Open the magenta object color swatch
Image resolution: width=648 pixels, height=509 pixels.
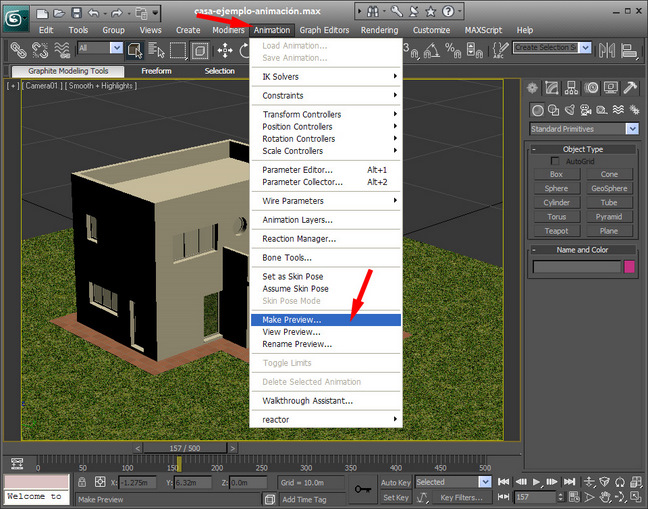click(x=630, y=267)
